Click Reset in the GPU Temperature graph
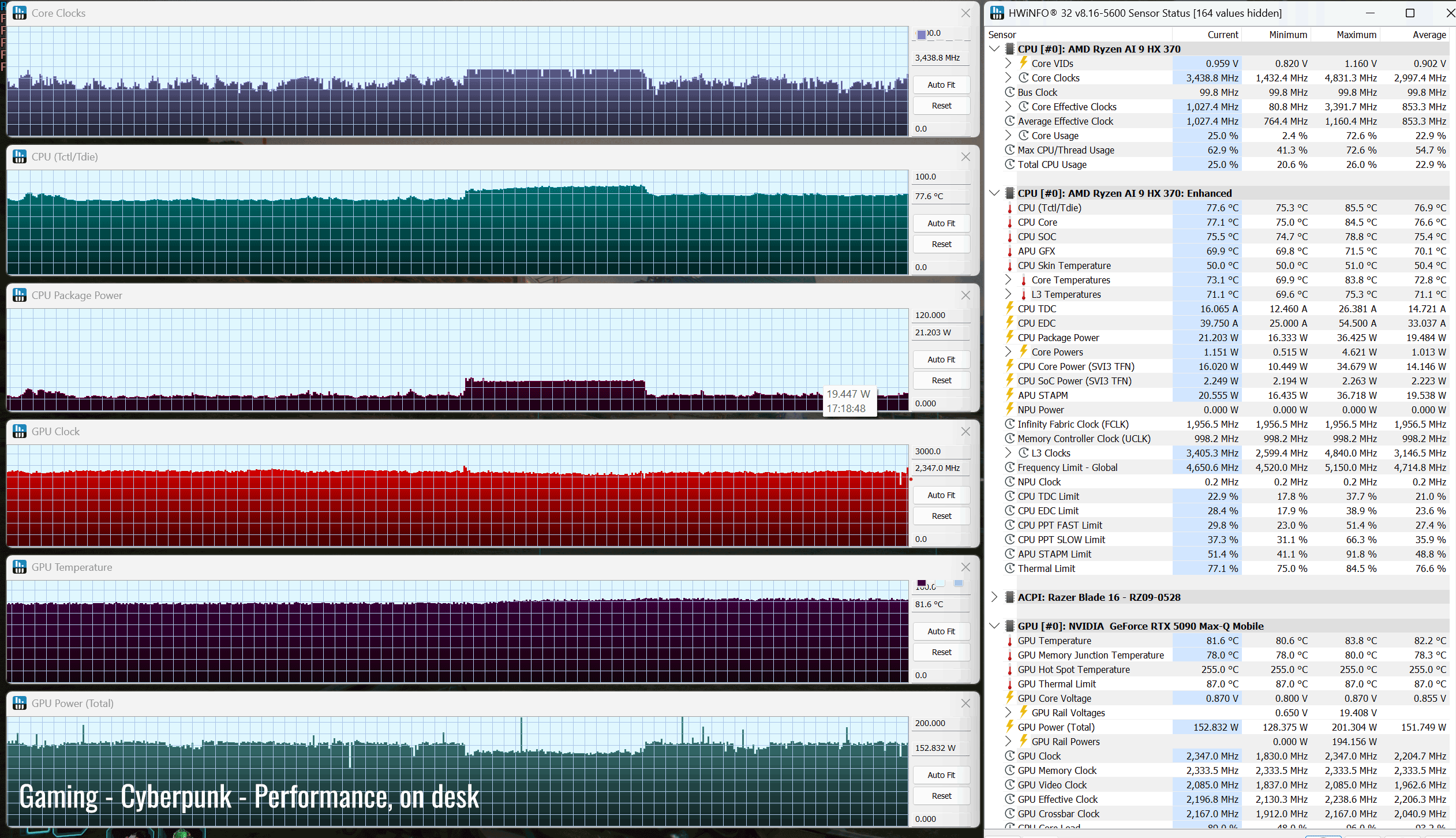 941,652
